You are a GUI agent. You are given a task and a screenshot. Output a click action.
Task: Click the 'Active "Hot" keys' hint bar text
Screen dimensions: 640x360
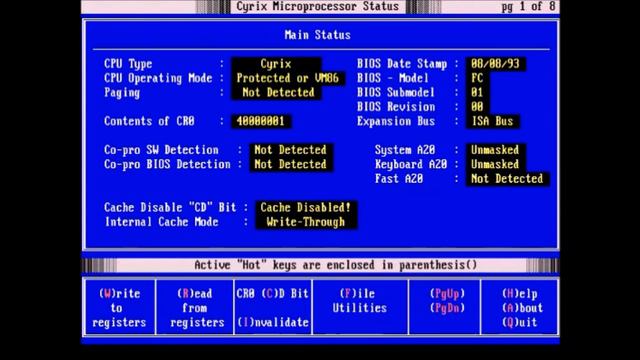(336, 265)
